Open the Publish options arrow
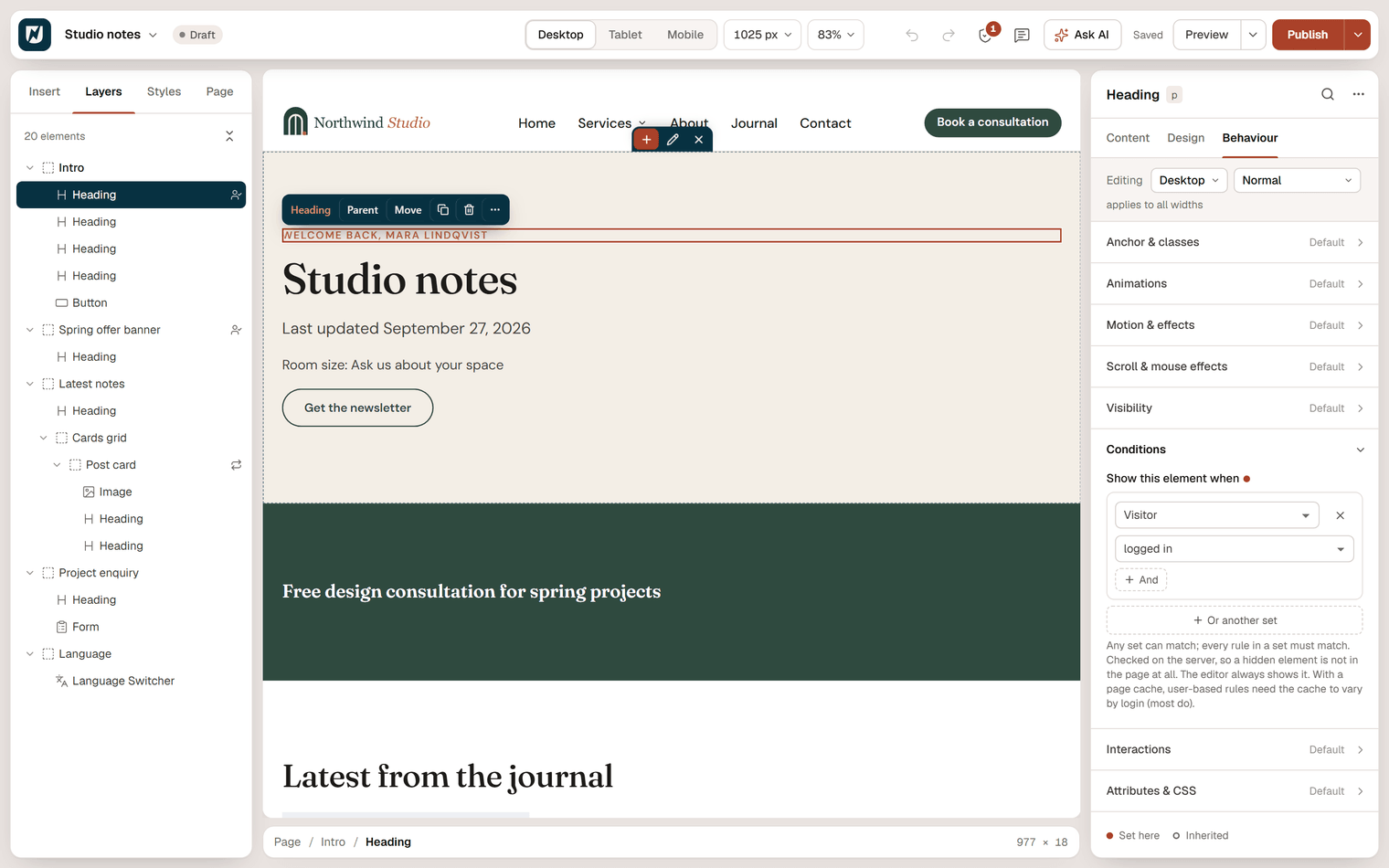 [x=1358, y=35]
